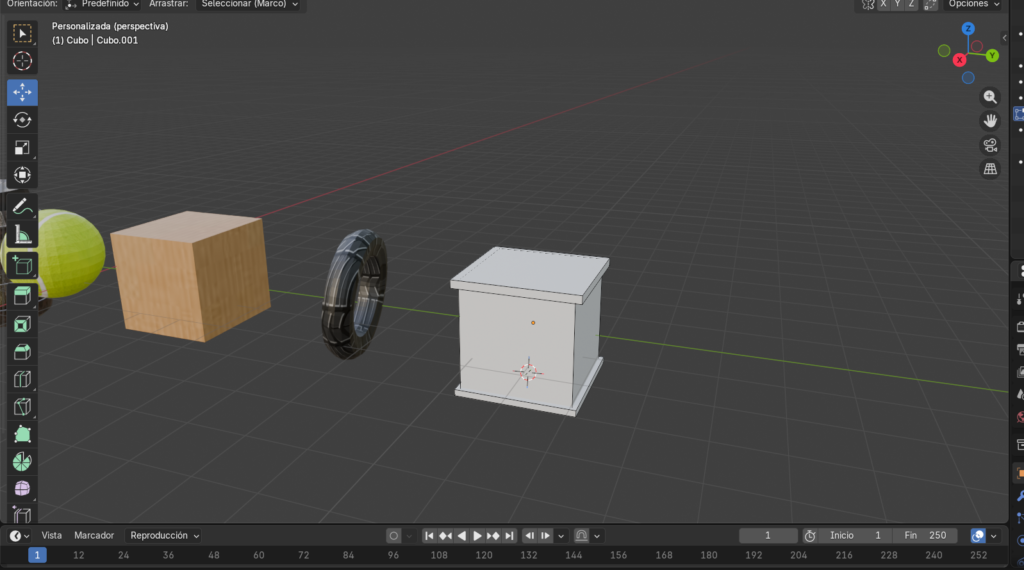Expand the Arrastrar Seleccionar (Marco) dropdown
The width and height of the screenshot is (1024, 570).
pos(249,4)
